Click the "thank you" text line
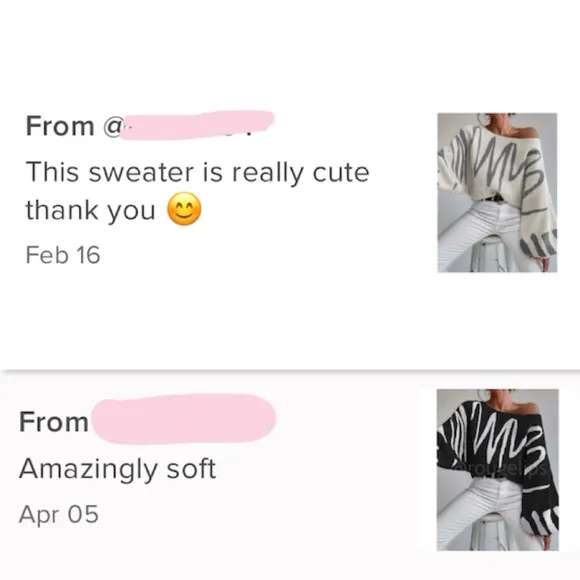Viewport: 580px width, 580px height. pyautogui.click(x=90, y=210)
